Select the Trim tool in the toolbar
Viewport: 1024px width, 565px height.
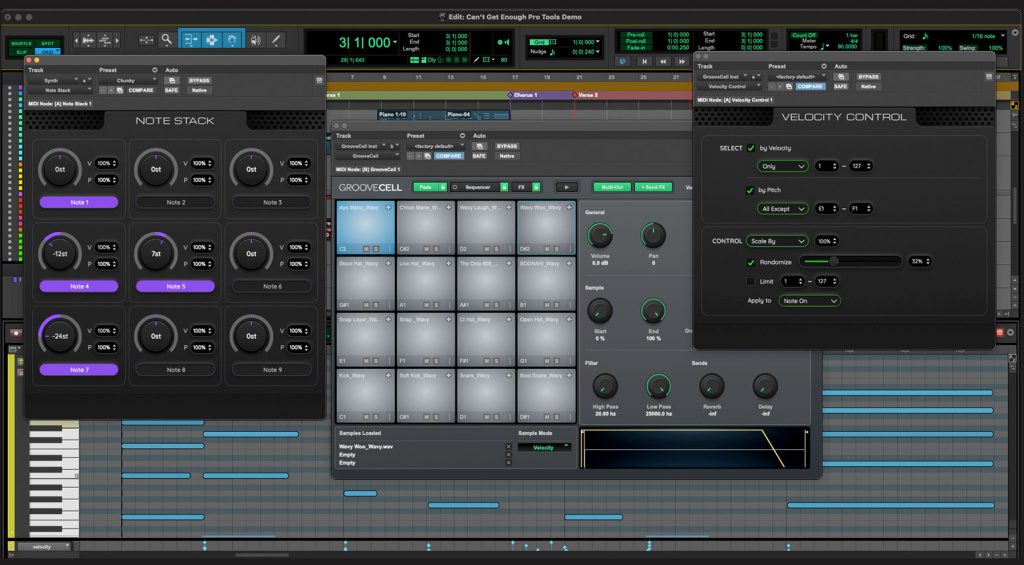189,40
